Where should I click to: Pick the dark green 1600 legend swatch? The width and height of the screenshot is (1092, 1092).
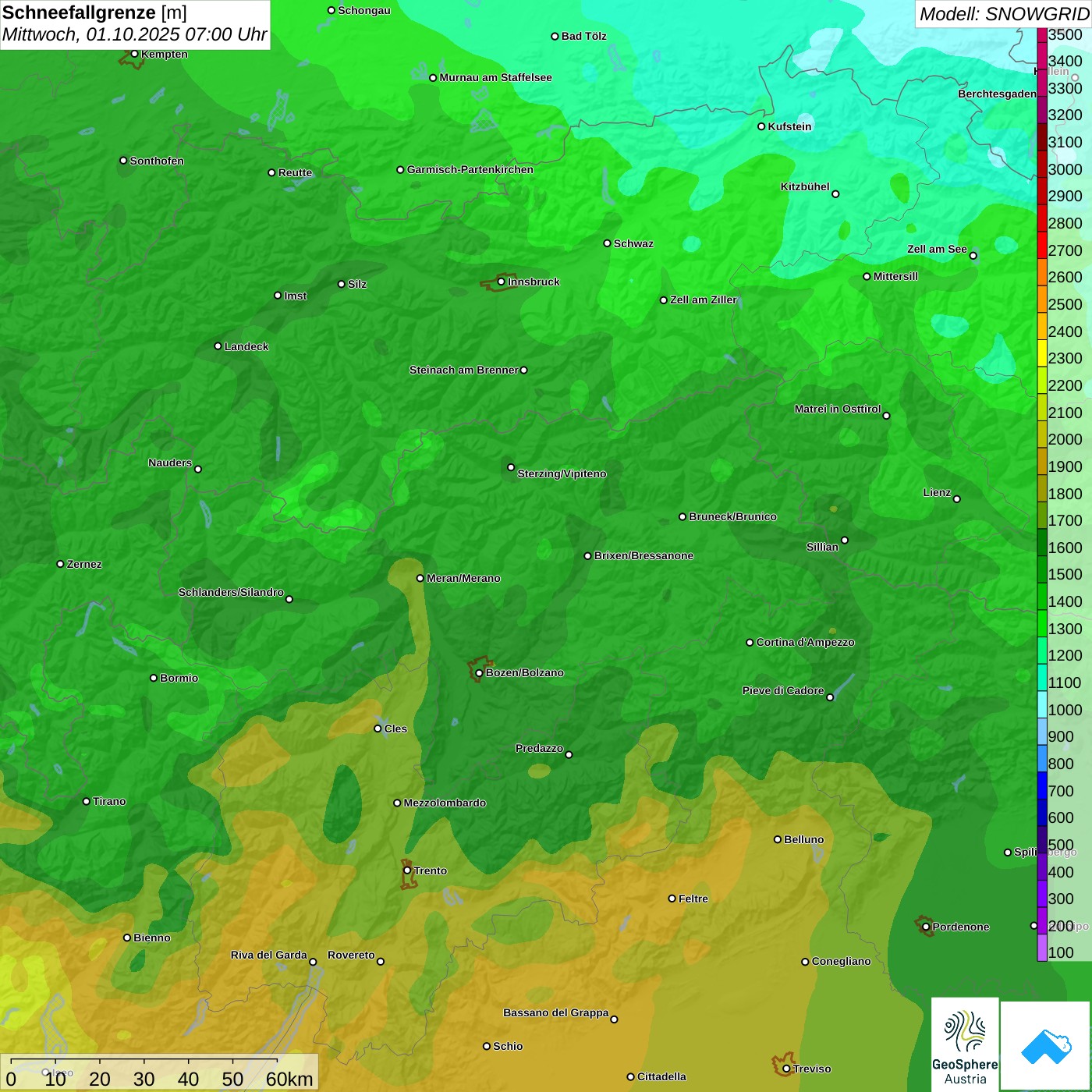coord(1042,542)
